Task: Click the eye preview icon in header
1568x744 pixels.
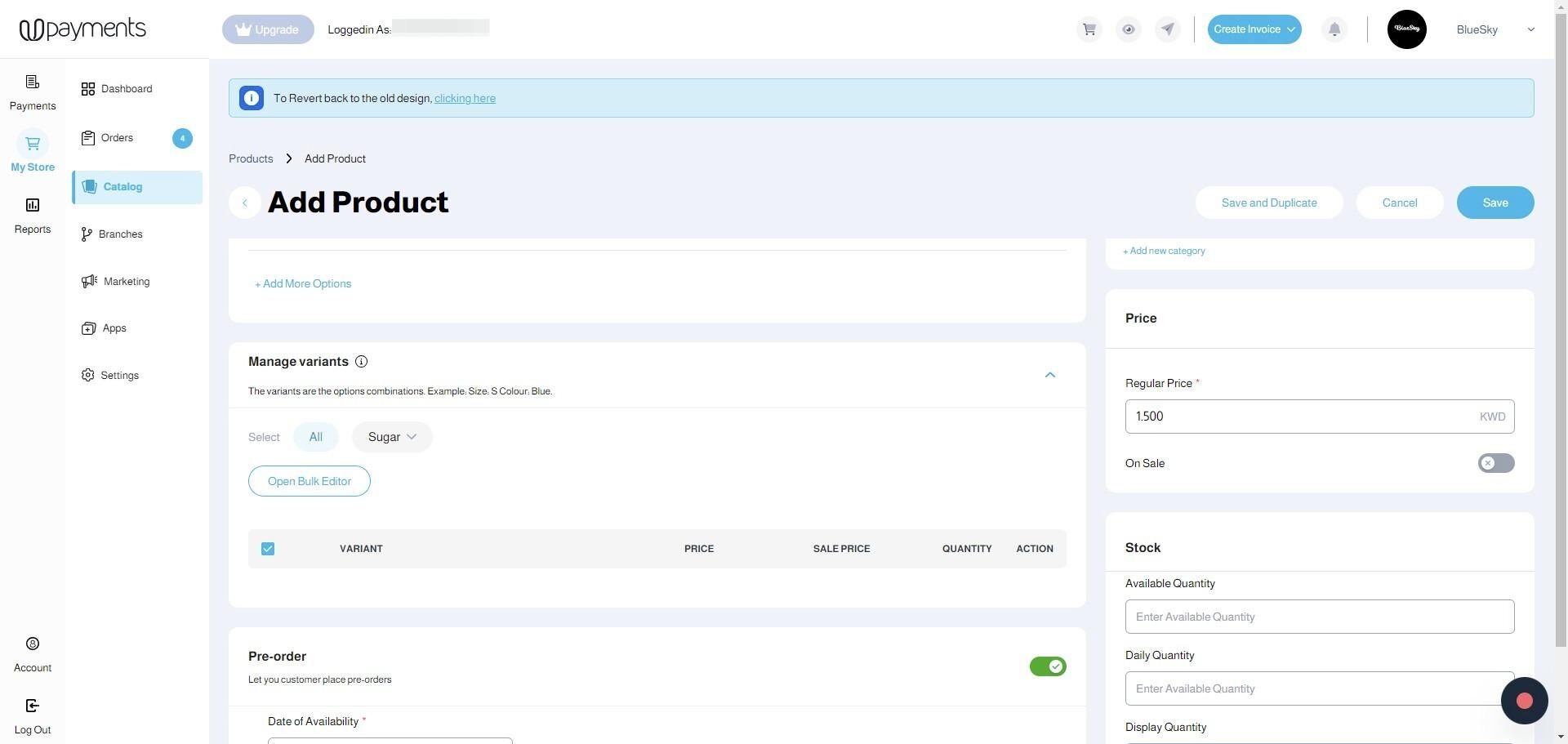Action: [1129, 29]
